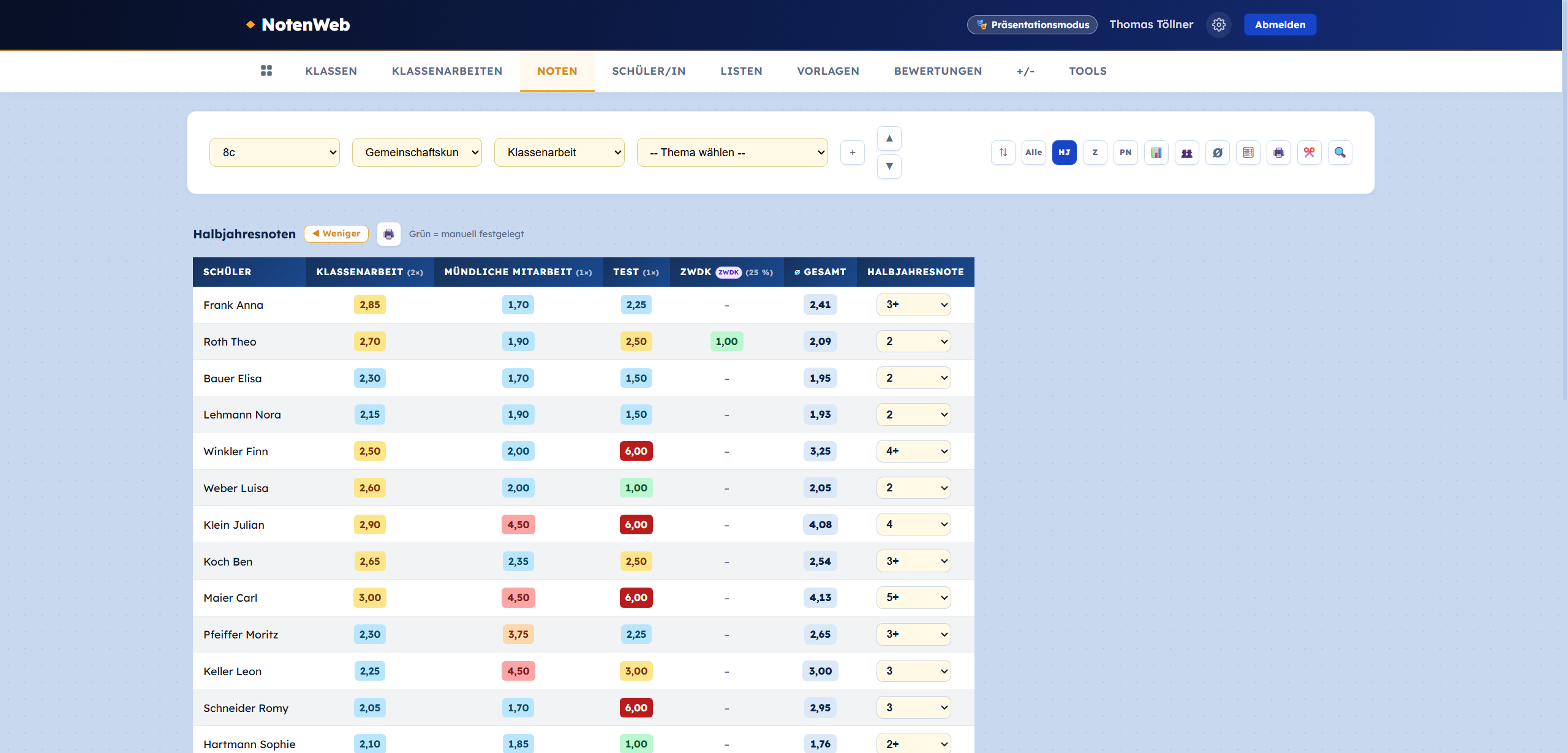Open the Thema wählen dropdown
This screenshot has height=753, width=1568.
point(732,153)
